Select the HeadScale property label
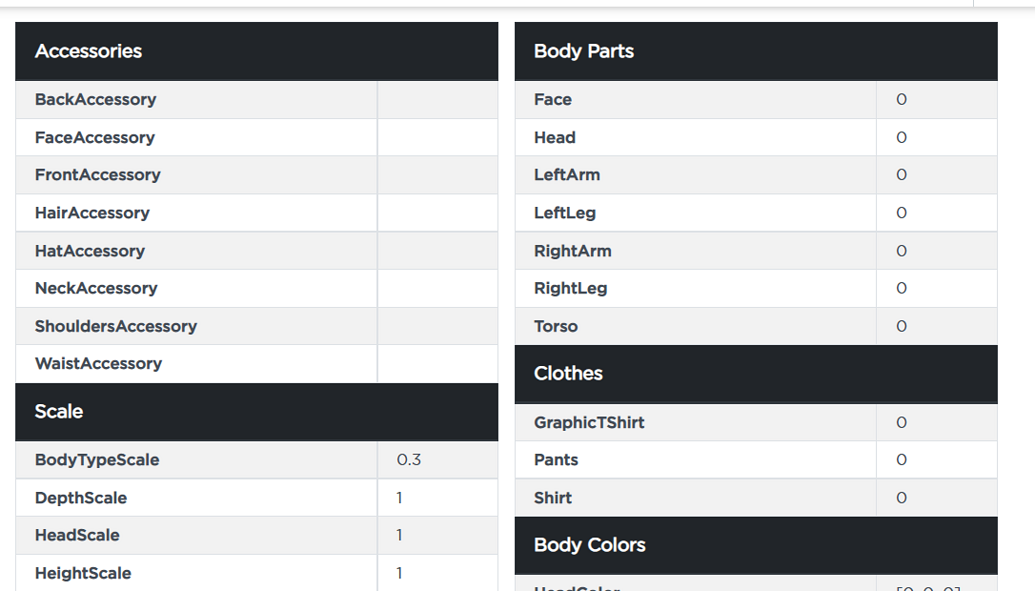1035x591 pixels. pos(77,535)
